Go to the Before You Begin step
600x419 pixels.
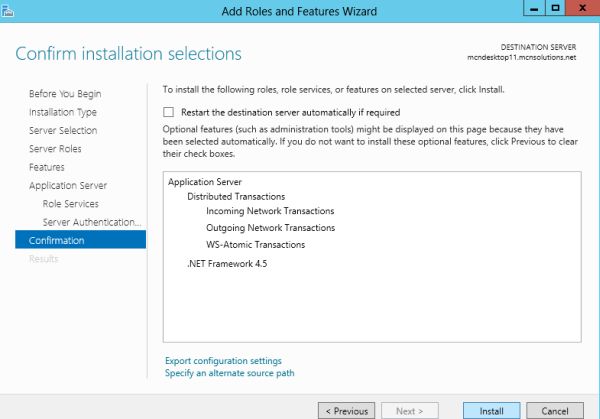[x=65, y=94]
